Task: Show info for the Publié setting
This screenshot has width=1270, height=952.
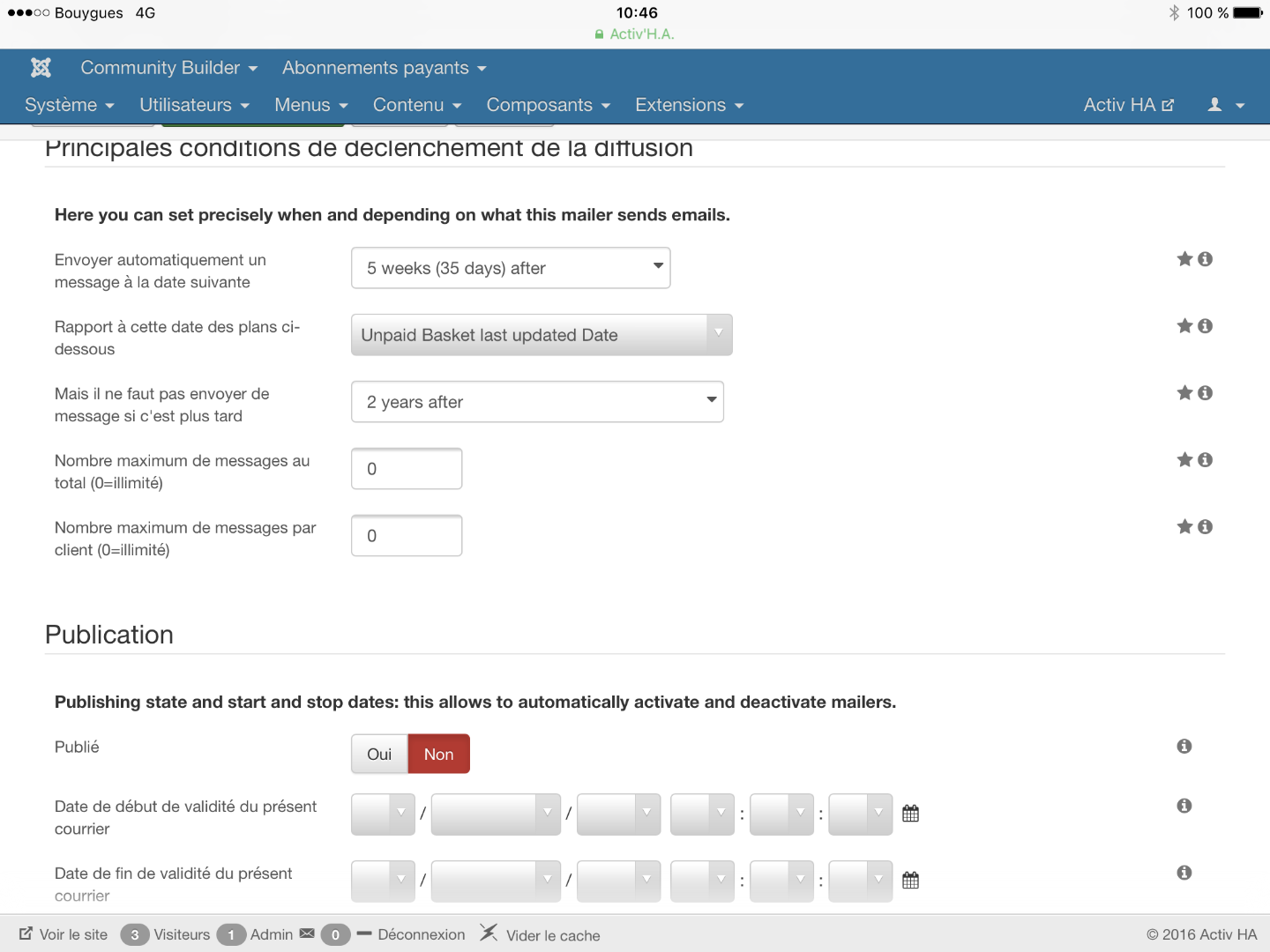Action: tap(1184, 747)
